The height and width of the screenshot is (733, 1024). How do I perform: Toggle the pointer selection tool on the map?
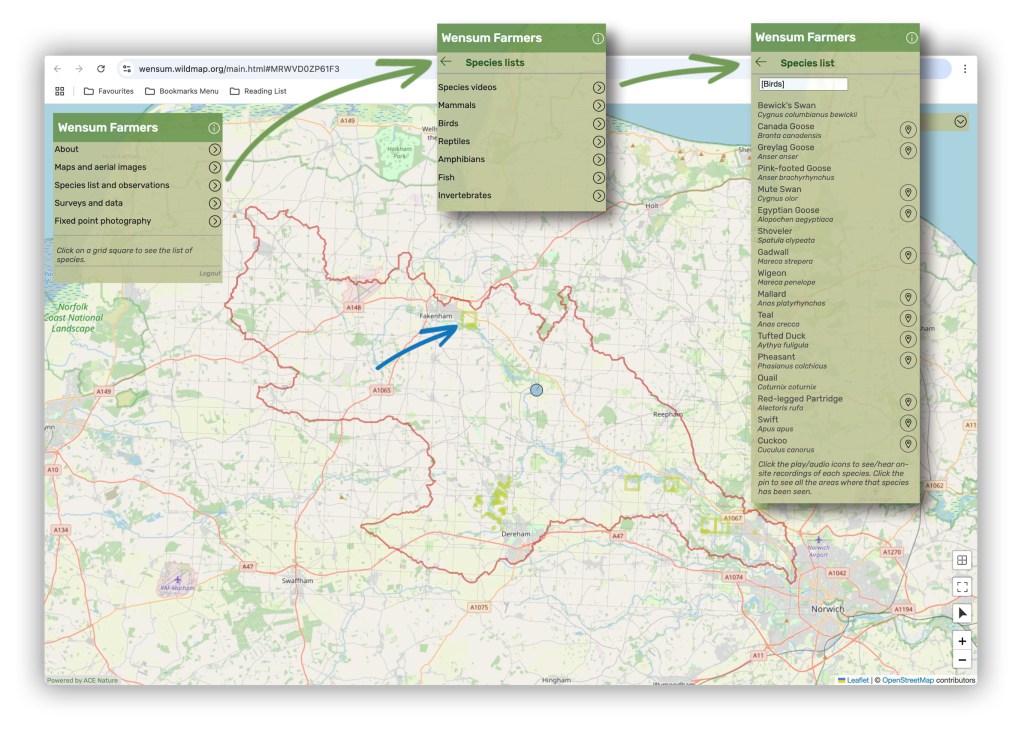pyautogui.click(x=962, y=613)
